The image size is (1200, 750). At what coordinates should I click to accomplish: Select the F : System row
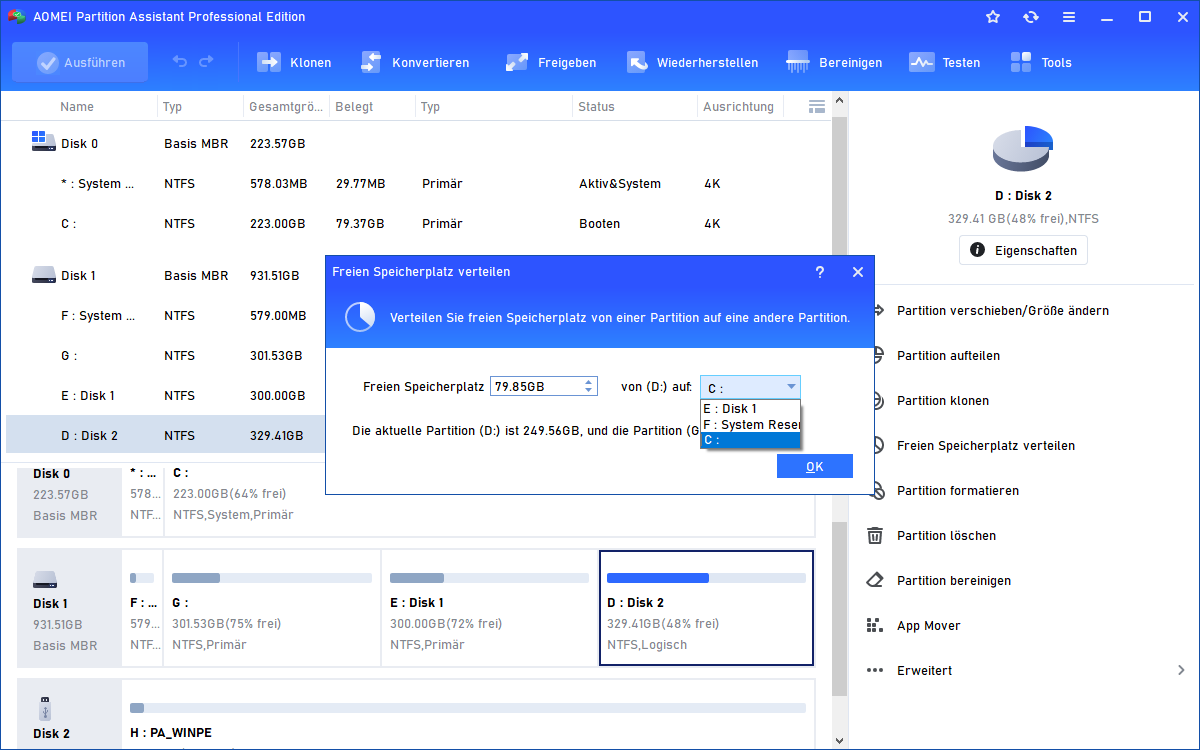(166, 316)
